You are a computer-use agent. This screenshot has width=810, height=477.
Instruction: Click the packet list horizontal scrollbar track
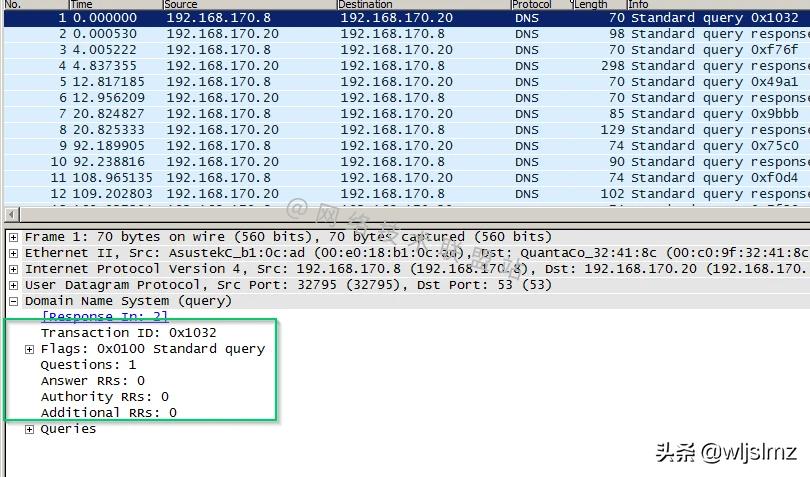(415, 214)
